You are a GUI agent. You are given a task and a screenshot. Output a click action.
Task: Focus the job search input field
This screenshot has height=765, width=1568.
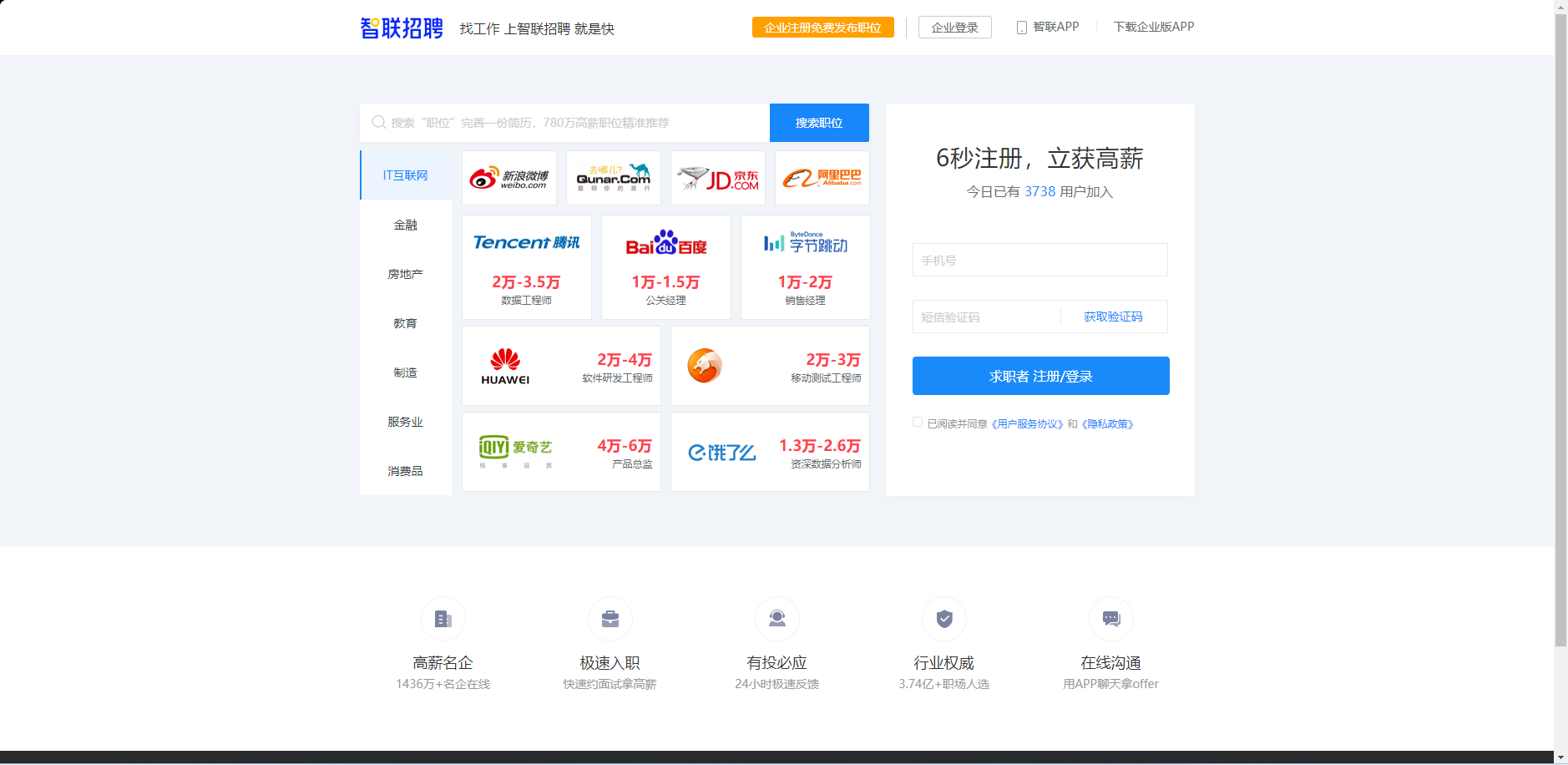[564, 123]
